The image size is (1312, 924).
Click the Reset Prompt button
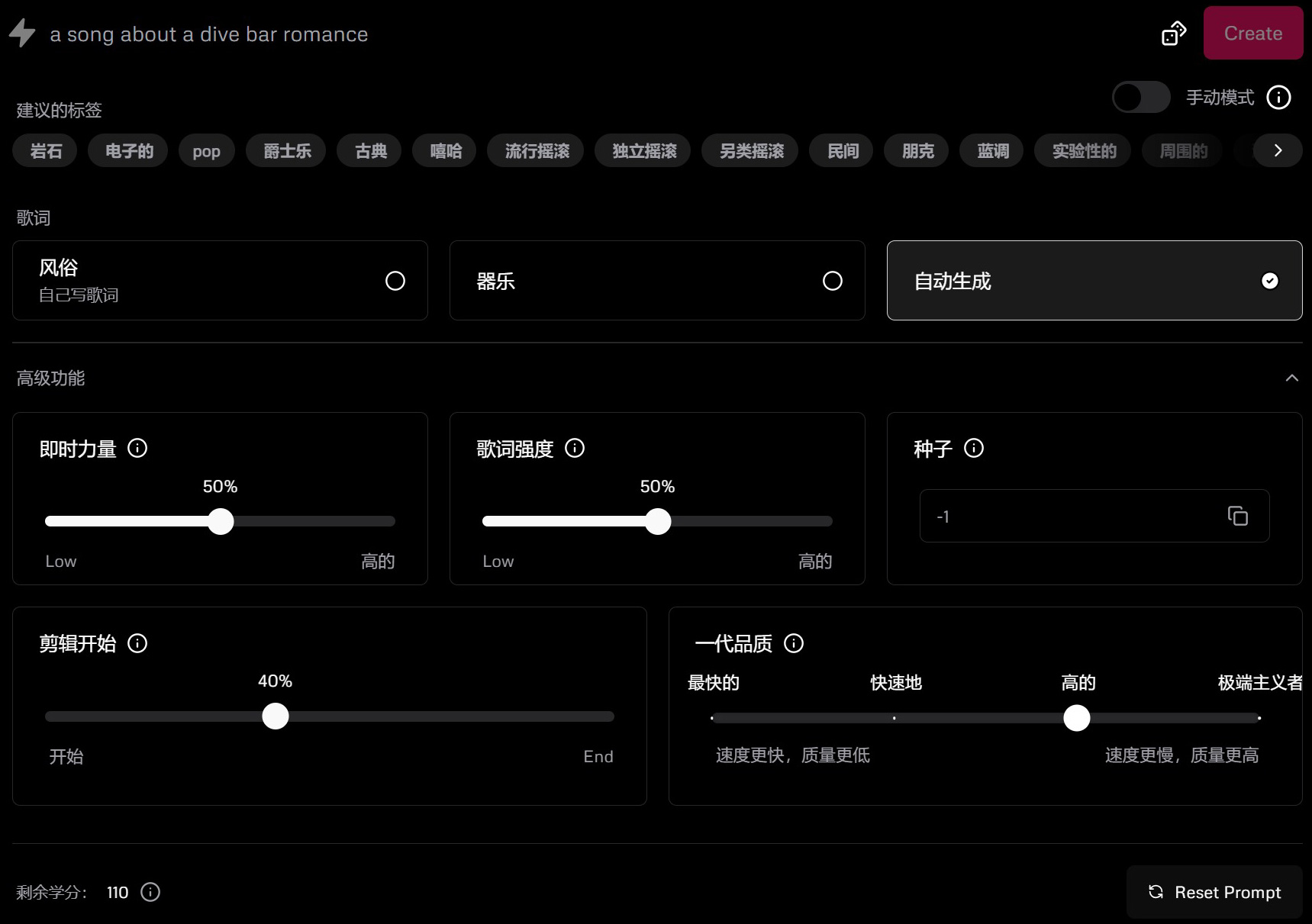[x=1214, y=892]
